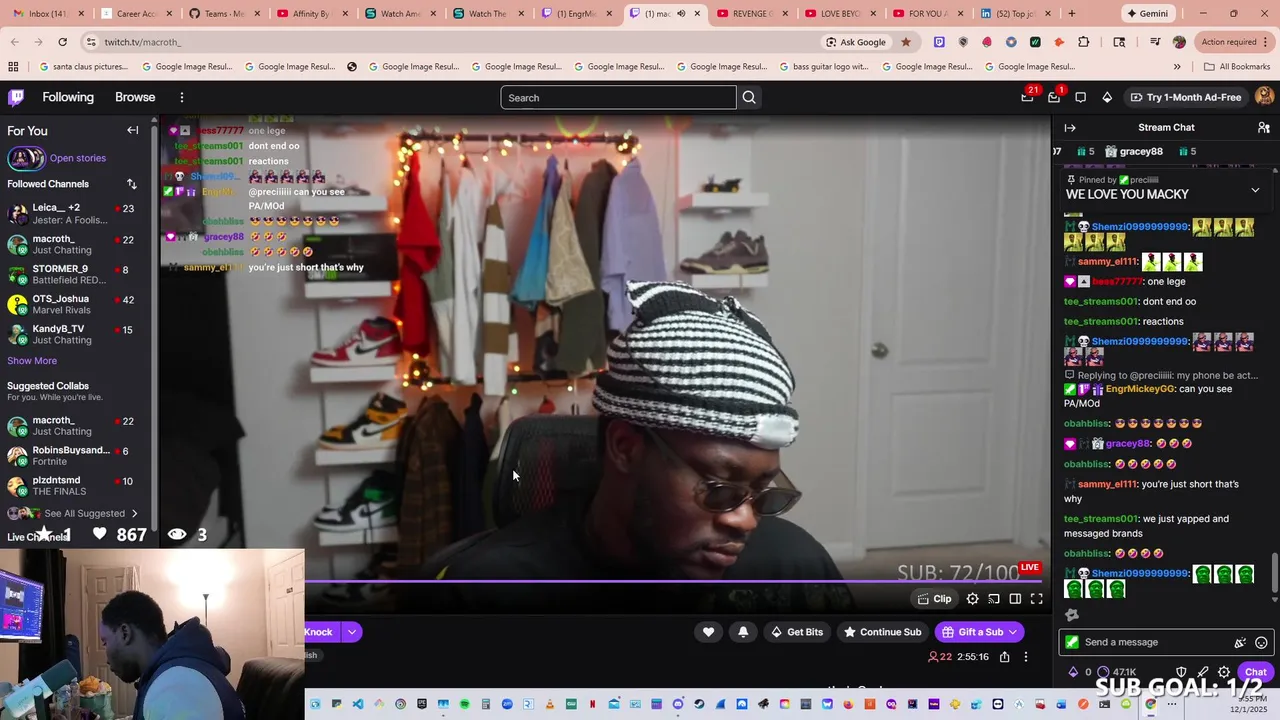Open stories link

(x=77, y=158)
